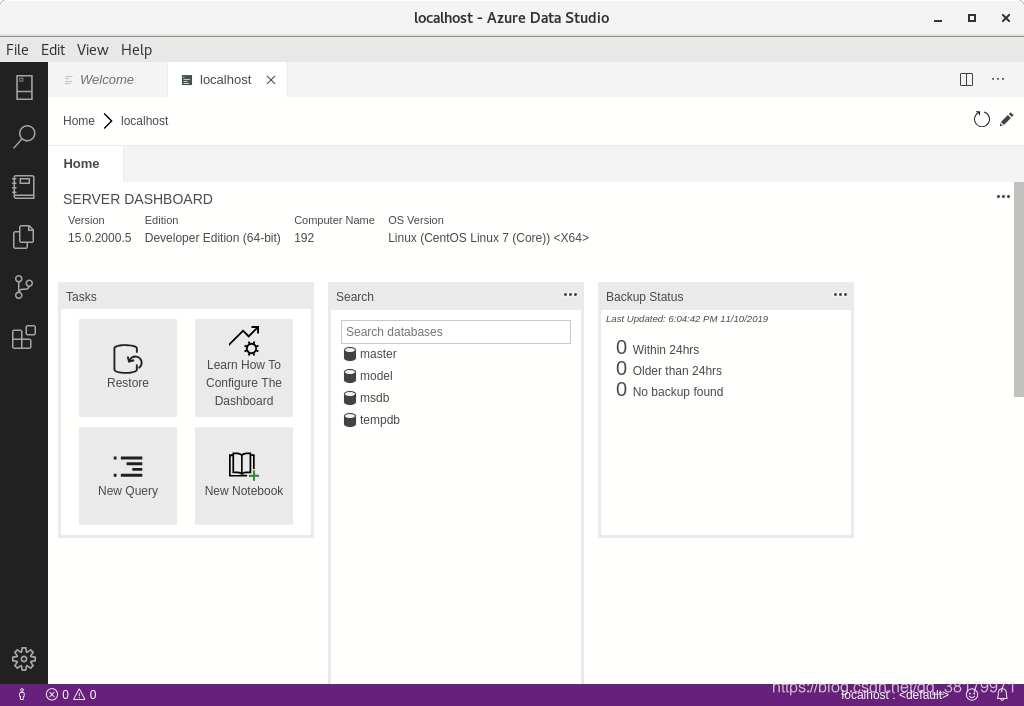Open the Manage gear in the activity bar

coord(24,659)
